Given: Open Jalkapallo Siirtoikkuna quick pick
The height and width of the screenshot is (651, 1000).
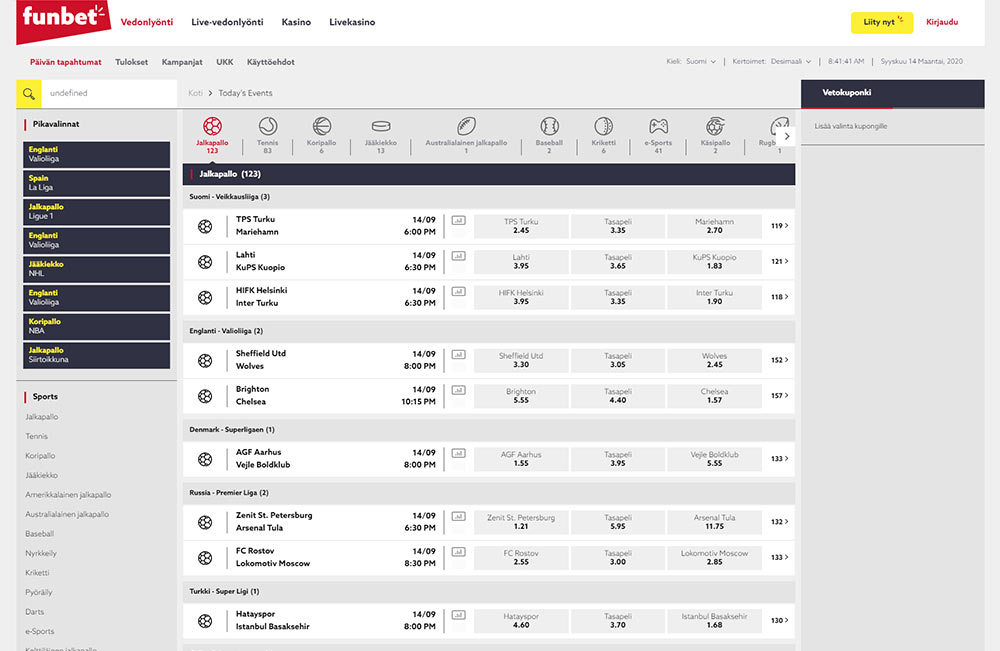Looking at the screenshot, I should click(x=97, y=355).
